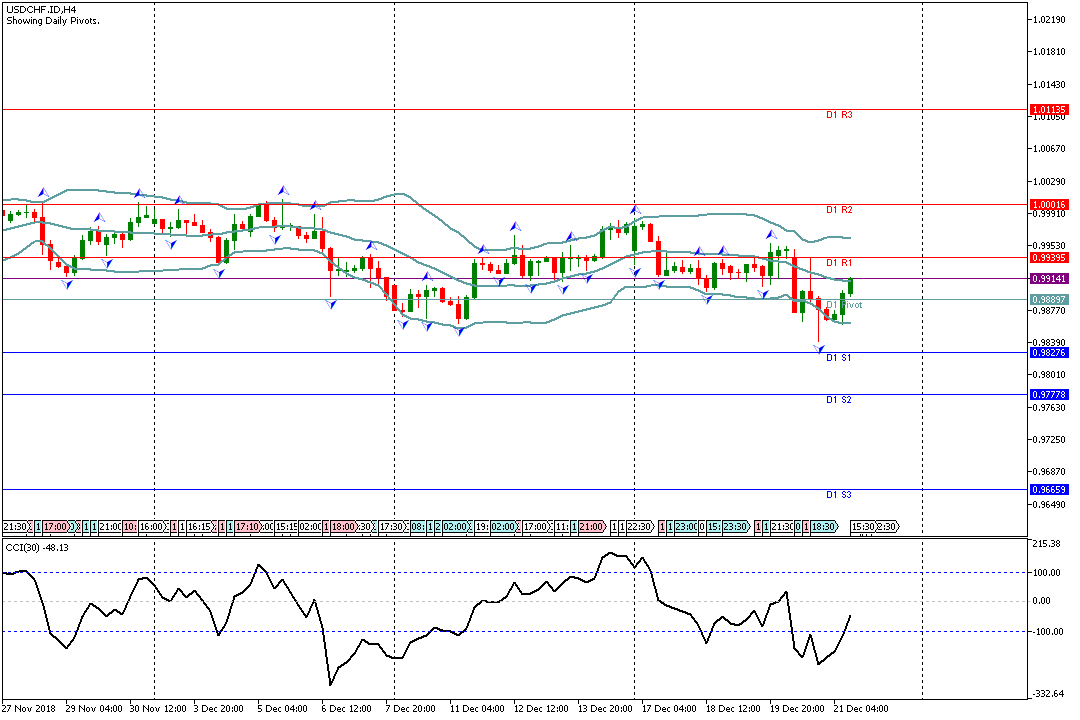Click the USDCHF.ID,H4 chart title
Viewport: 1080px width, 720px height.
[42, 9]
